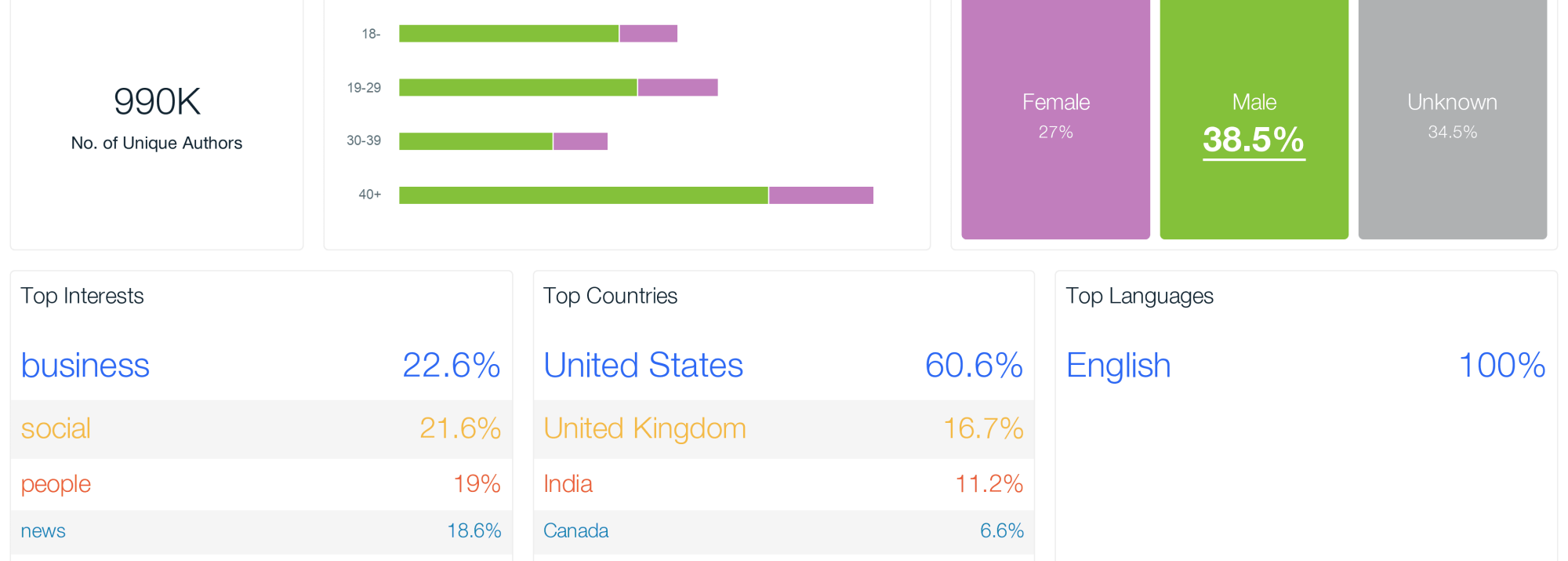The height and width of the screenshot is (561, 1568).
Task: Click the people interest entry
Action: (56, 484)
